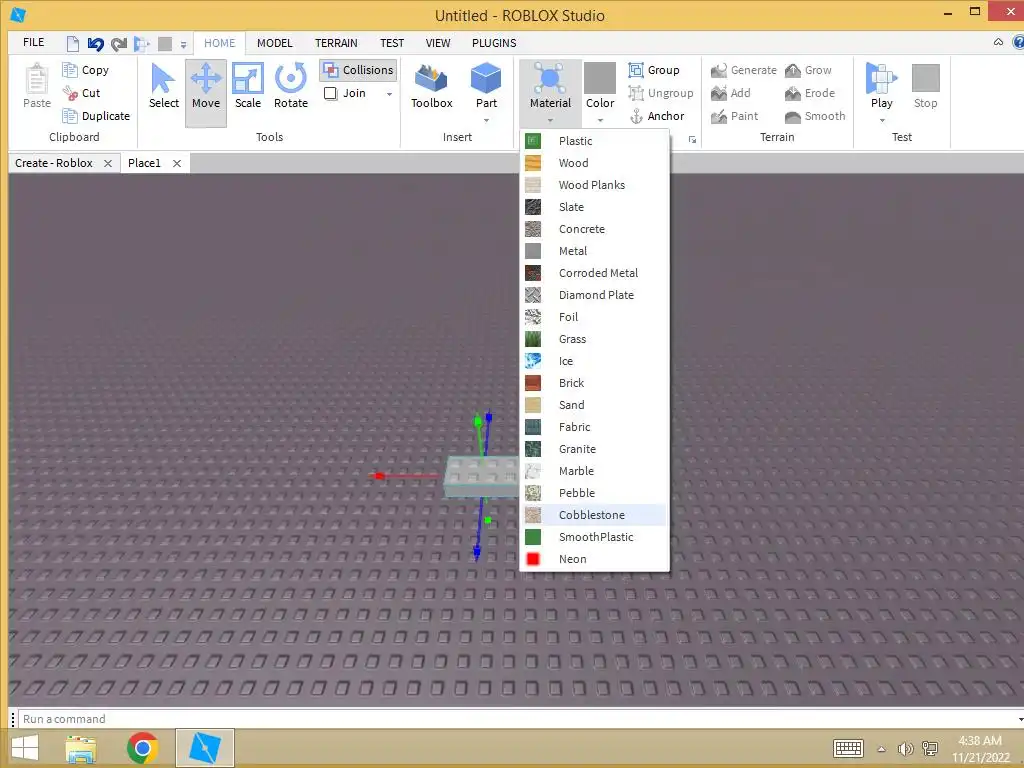Generate terrain

pyautogui.click(x=744, y=70)
